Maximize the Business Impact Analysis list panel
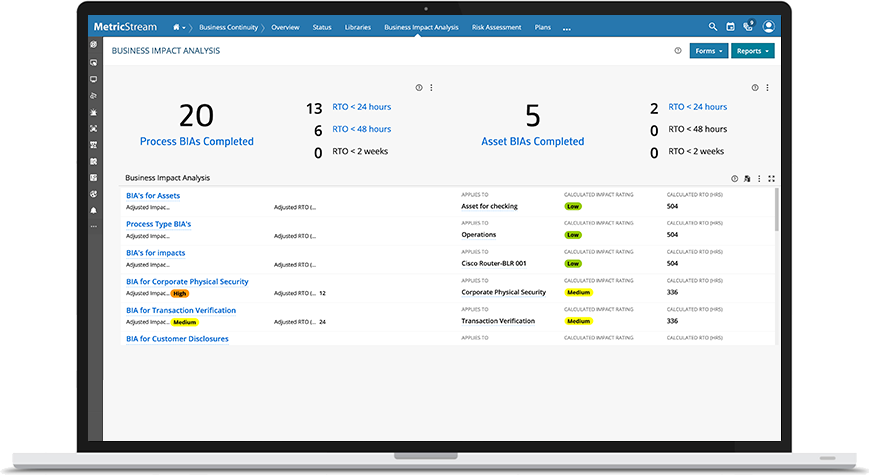This screenshot has width=870, height=475. point(771,179)
